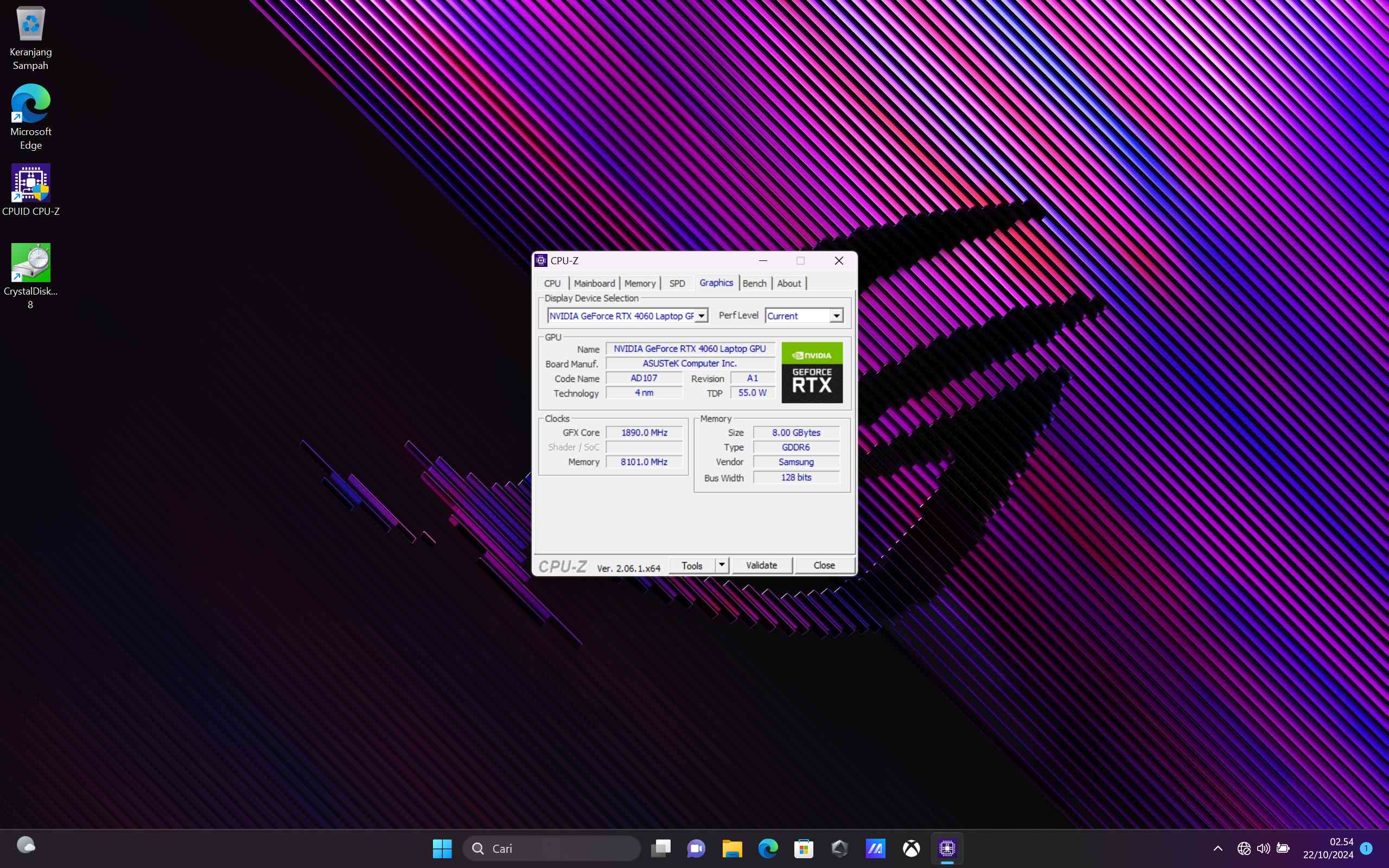This screenshot has width=1389, height=868.
Task: Click the Armoury Crate taskbar icon
Action: (x=839, y=848)
